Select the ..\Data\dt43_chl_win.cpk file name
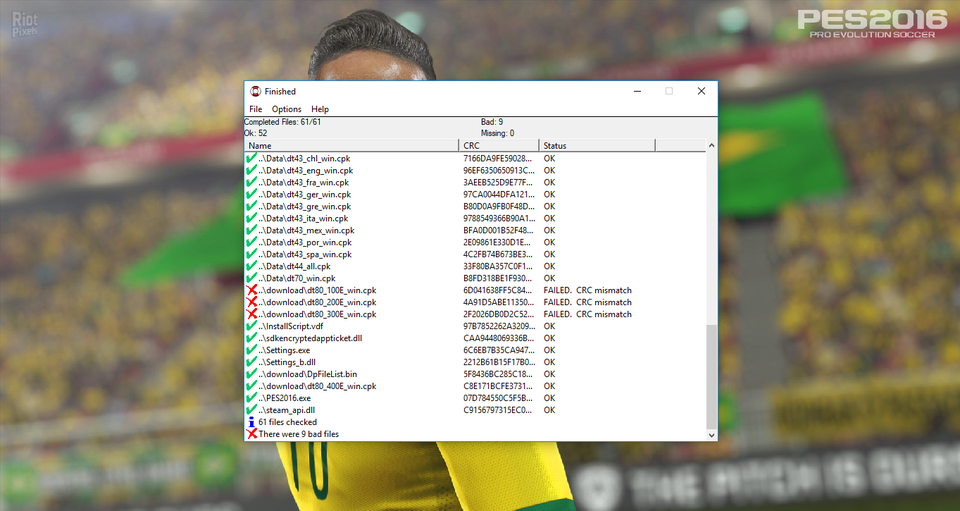The height and width of the screenshot is (511, 960). pyautogui.click(x=304, y=159)
